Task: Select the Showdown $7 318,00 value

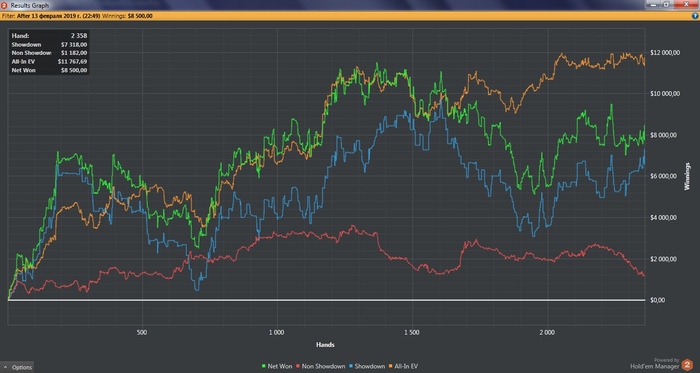Action: (74, 45)
